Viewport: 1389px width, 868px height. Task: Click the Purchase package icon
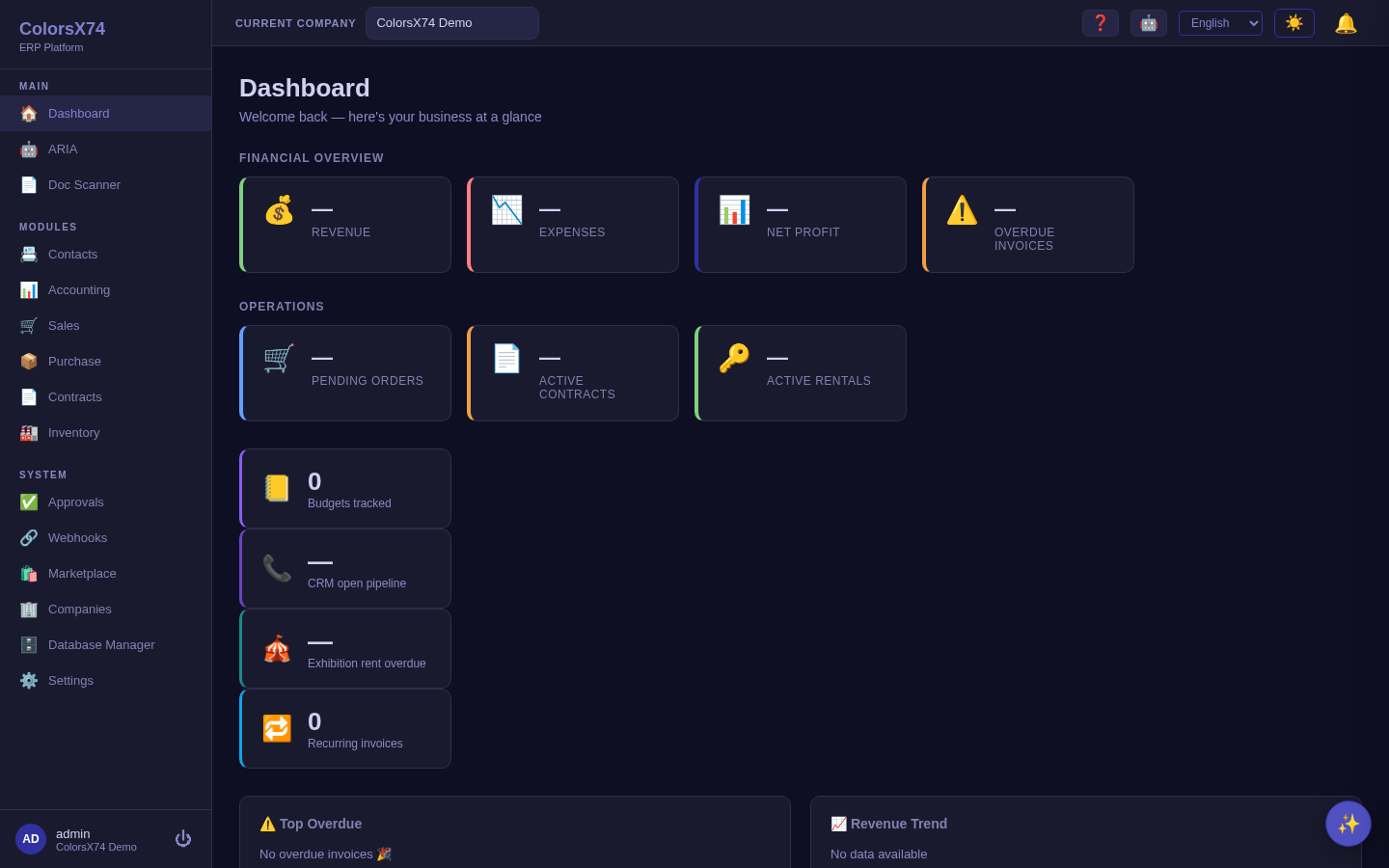[29, 362]
